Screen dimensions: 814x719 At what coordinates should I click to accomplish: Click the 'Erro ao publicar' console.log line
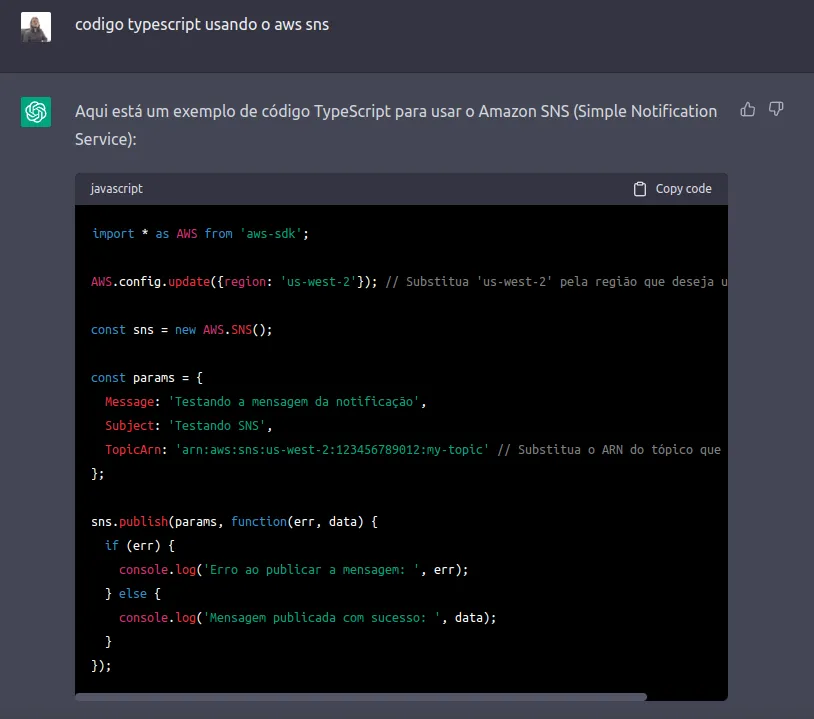293,570
